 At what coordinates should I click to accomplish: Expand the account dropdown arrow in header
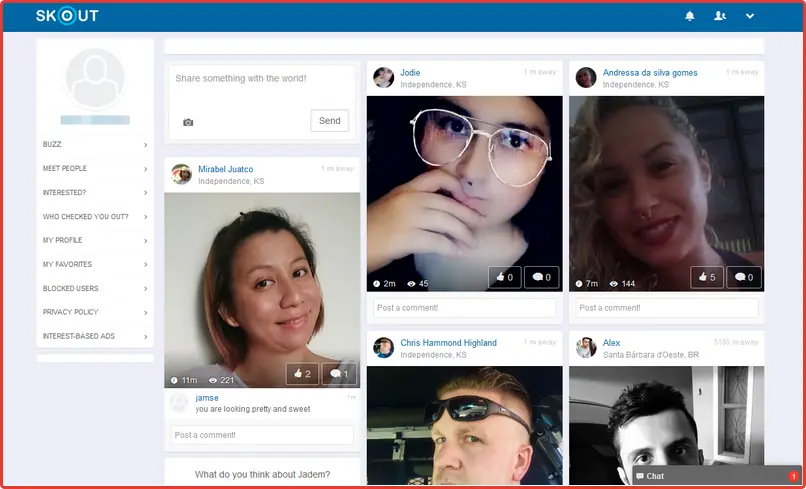(x=750, y=16)
